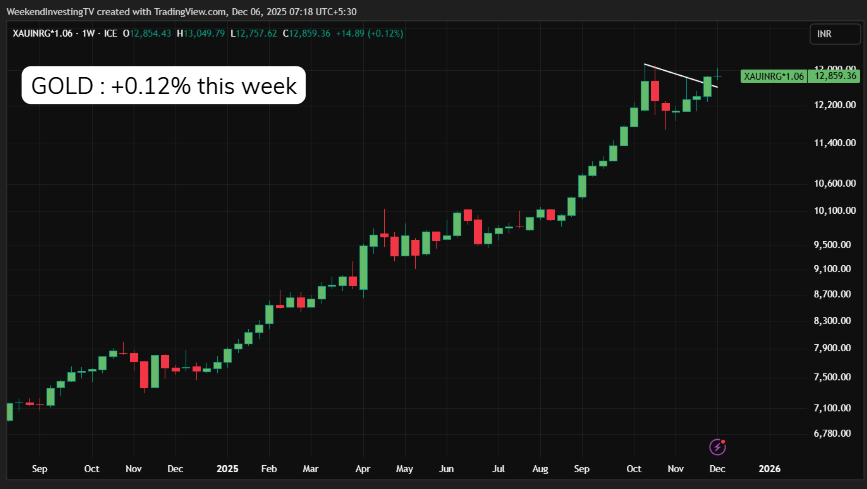Click the 10,100.00 price axis level

pyautogui.click(x=836, y=211)
